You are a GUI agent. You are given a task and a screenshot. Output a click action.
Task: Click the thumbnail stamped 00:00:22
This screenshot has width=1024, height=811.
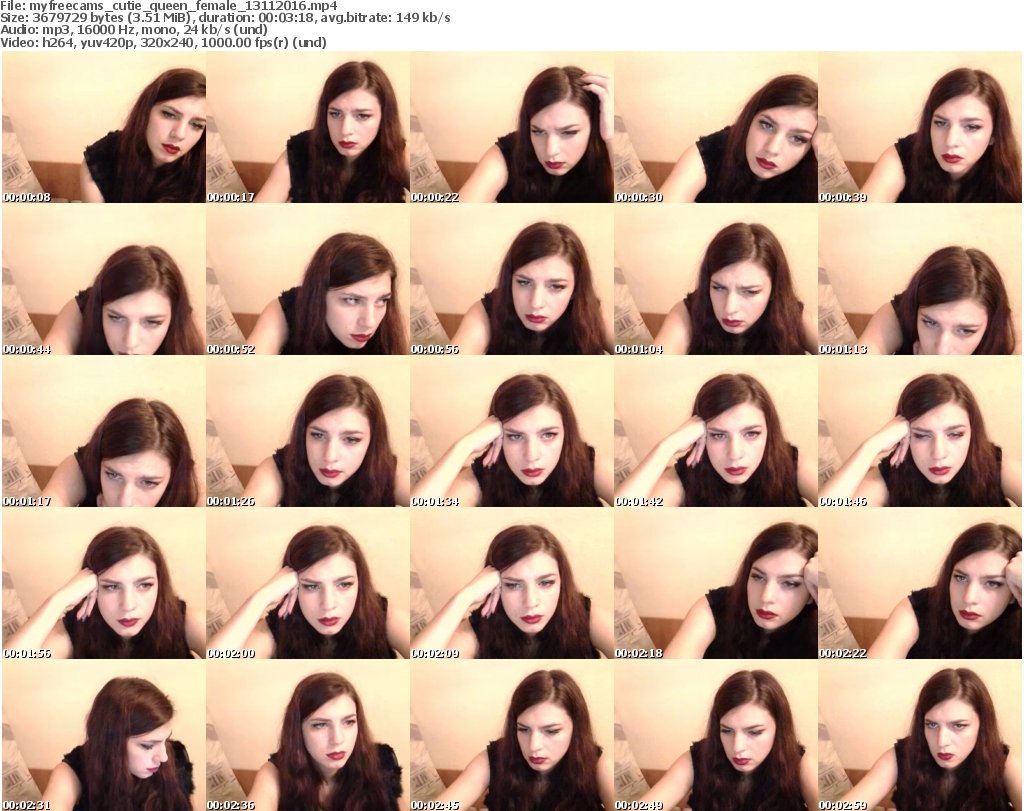point(512,127)
